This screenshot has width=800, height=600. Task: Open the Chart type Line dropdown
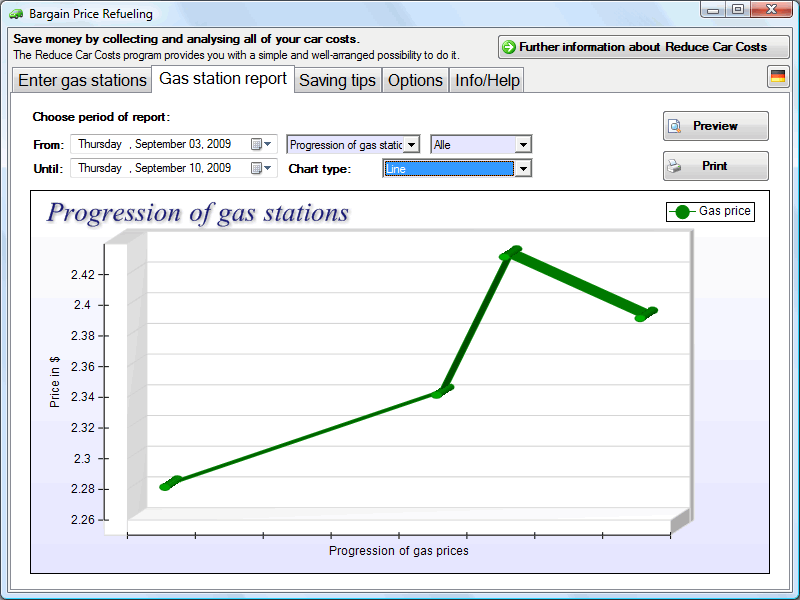point(522,169)
